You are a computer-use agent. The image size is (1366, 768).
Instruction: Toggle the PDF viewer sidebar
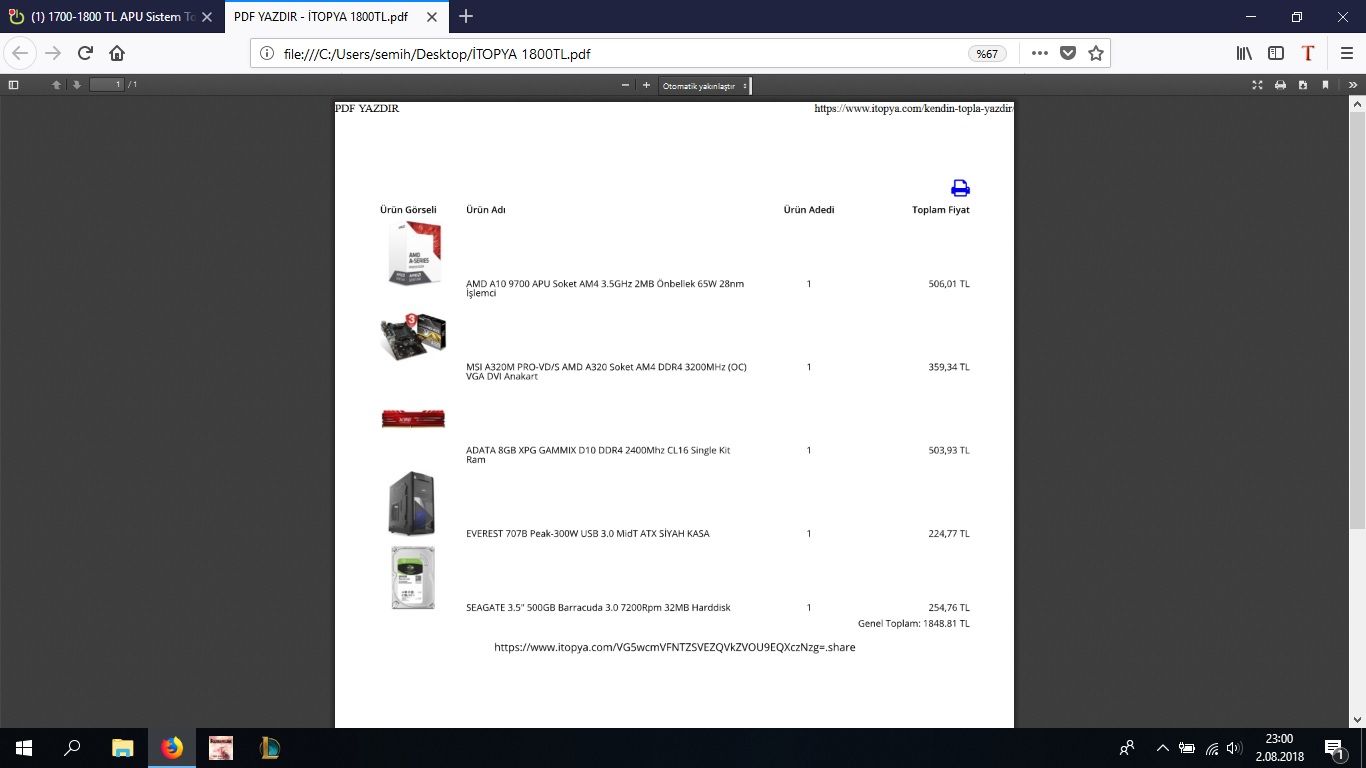pos(13,85)
